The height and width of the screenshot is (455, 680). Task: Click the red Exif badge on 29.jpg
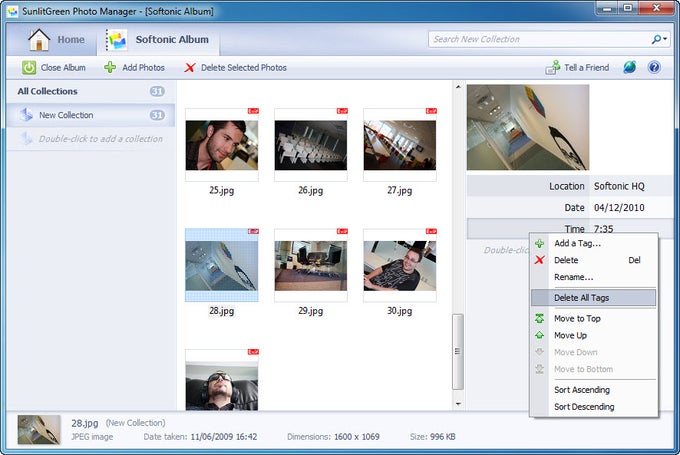[x=342, y=231]
